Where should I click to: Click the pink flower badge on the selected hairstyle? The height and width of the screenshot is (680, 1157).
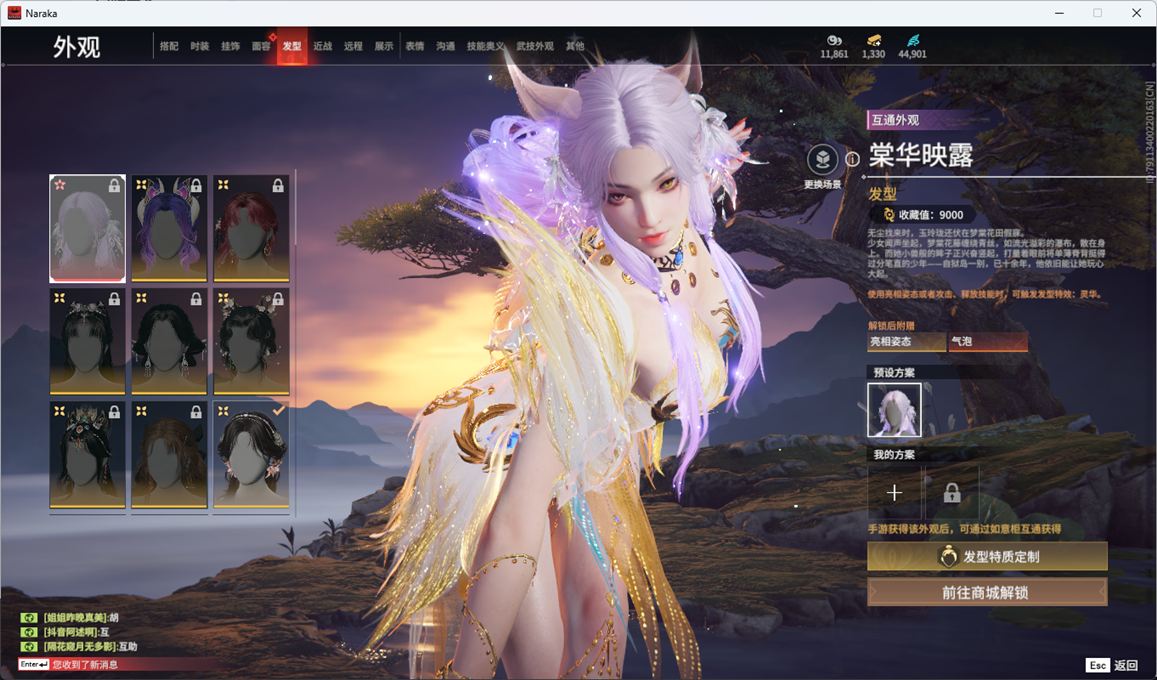[60, 184]
